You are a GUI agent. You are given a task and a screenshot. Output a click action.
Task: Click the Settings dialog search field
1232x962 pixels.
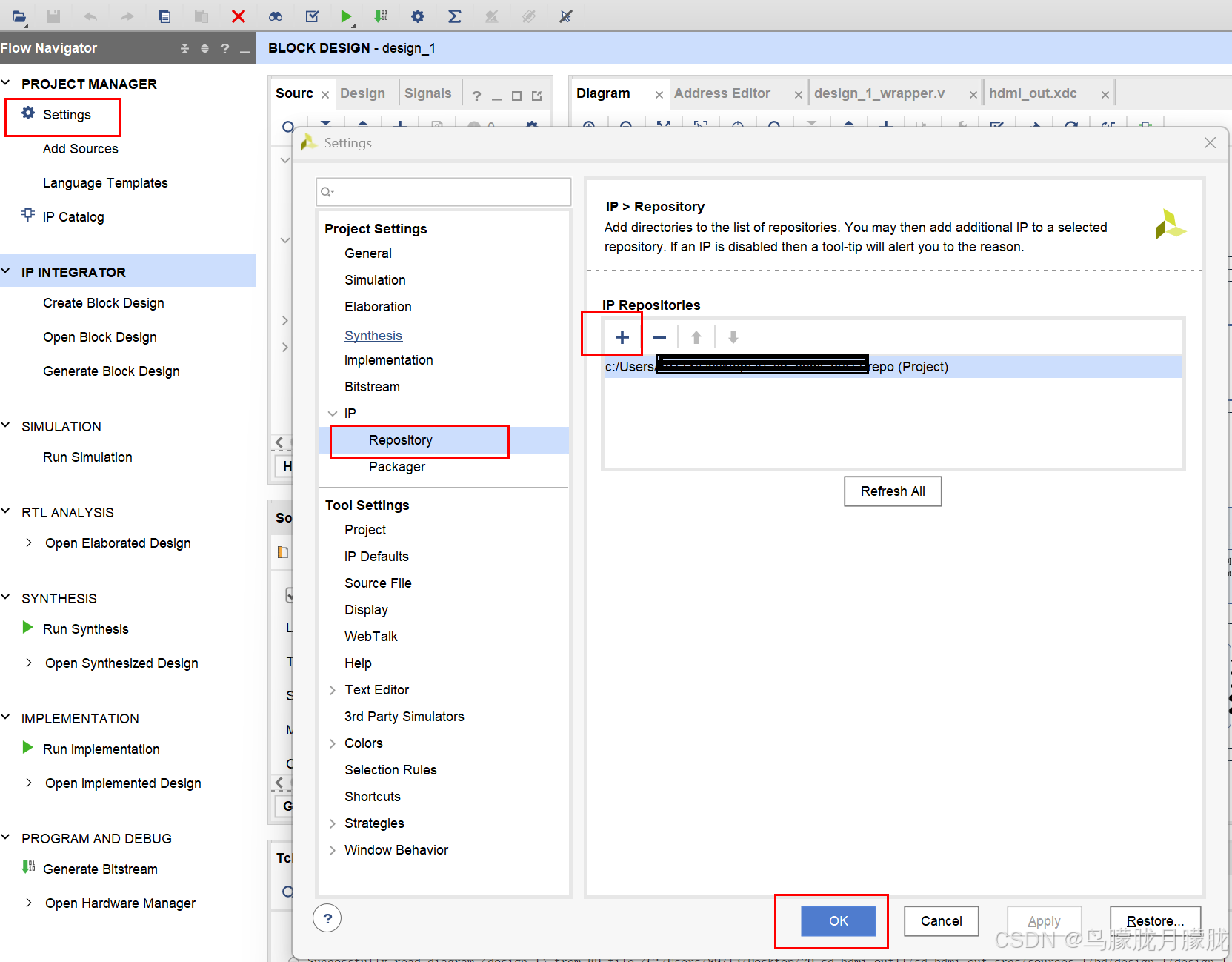click(x=444, y=192)
